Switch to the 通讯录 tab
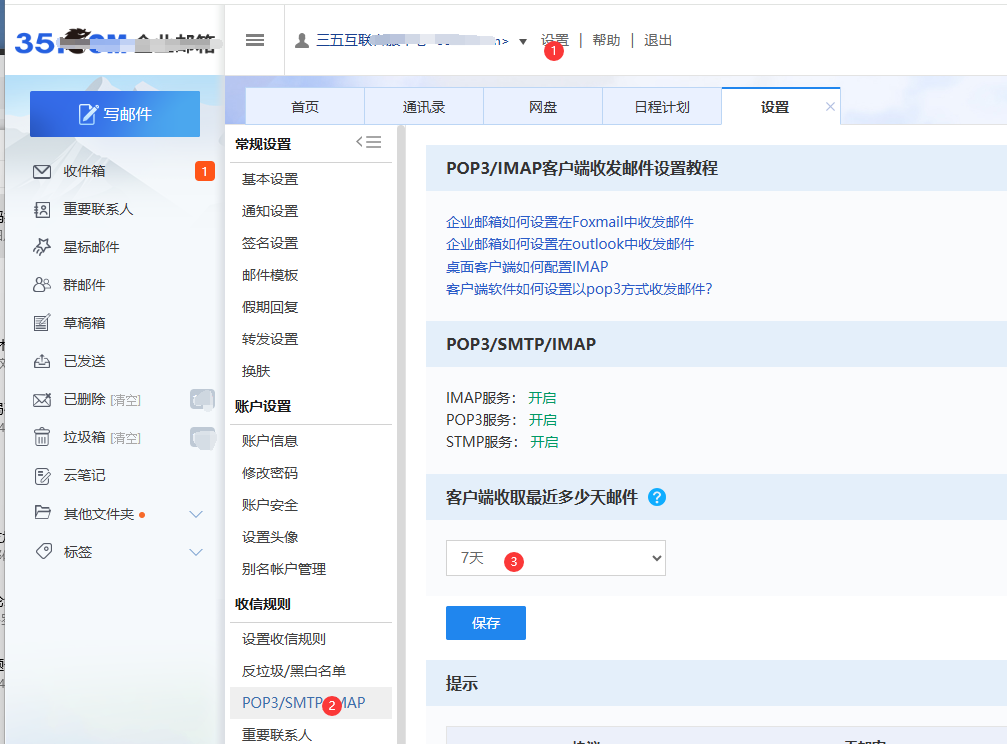The height and width of the screenshot is (744, 1007). click(424, 107)
